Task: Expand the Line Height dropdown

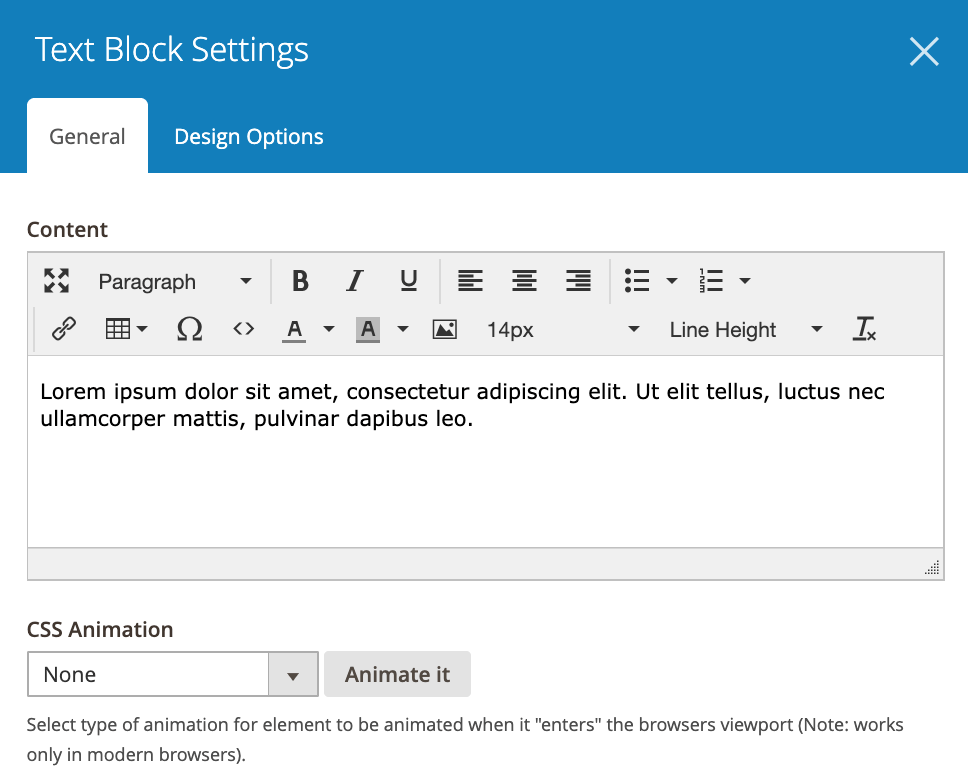Action: click(747, 330)
